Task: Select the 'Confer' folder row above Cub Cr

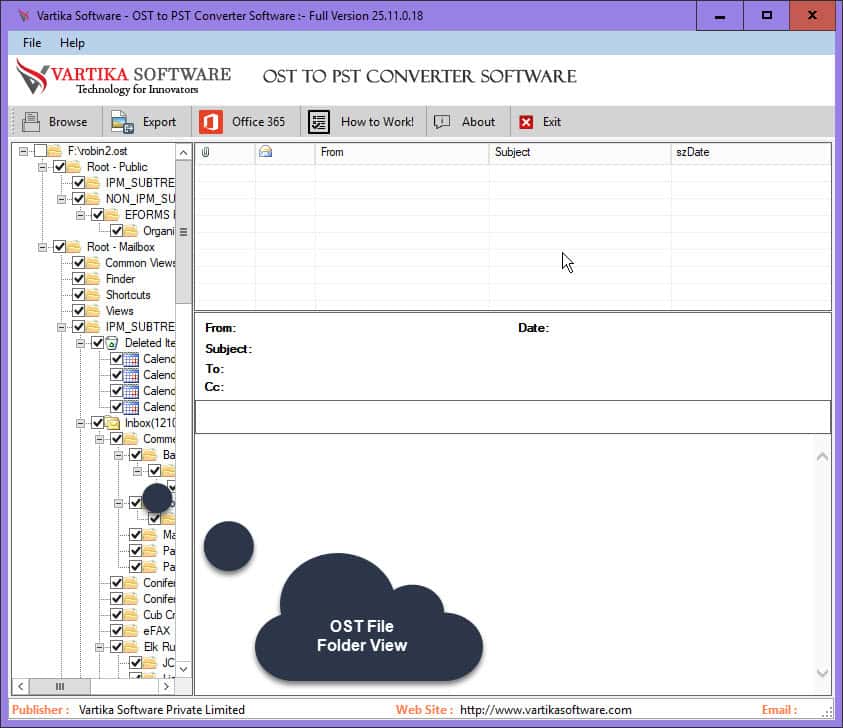Action: pyautogui.click(x=159, y=599)
